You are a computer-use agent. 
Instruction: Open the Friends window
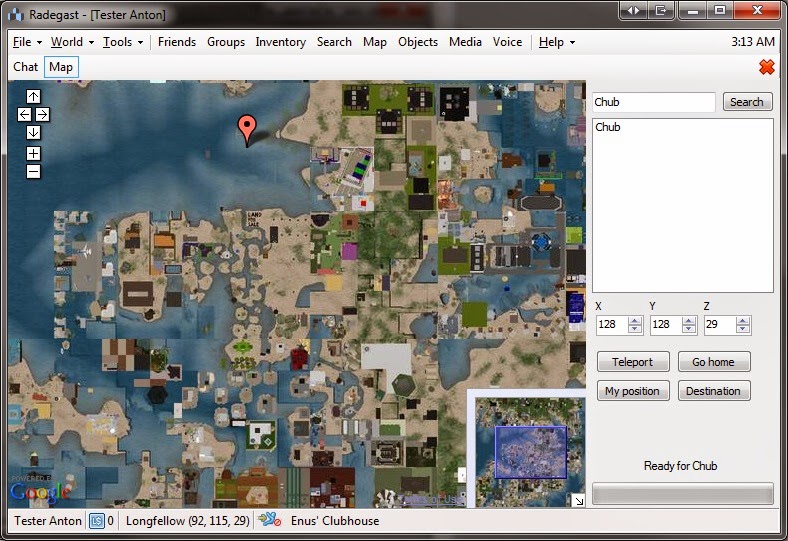click(x=177, y=42)
